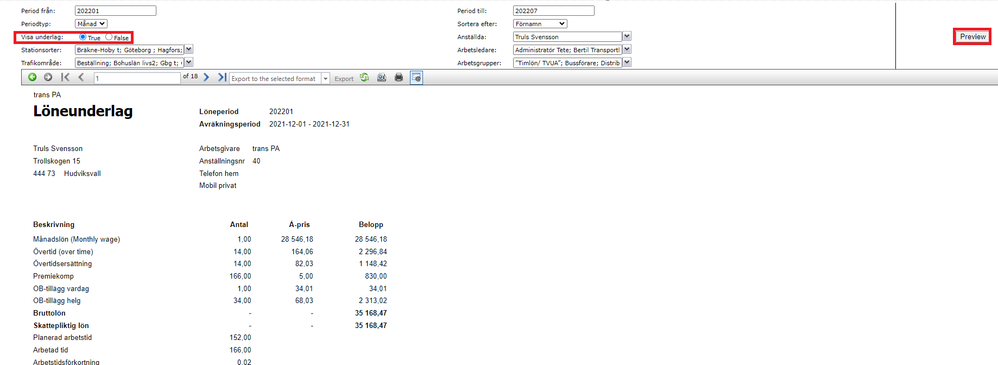The width and height of the screenshot is (998, 365).
Task: Click the Monthly wage amount 28 546,18 in Belopp
Action: coord(372,240)
